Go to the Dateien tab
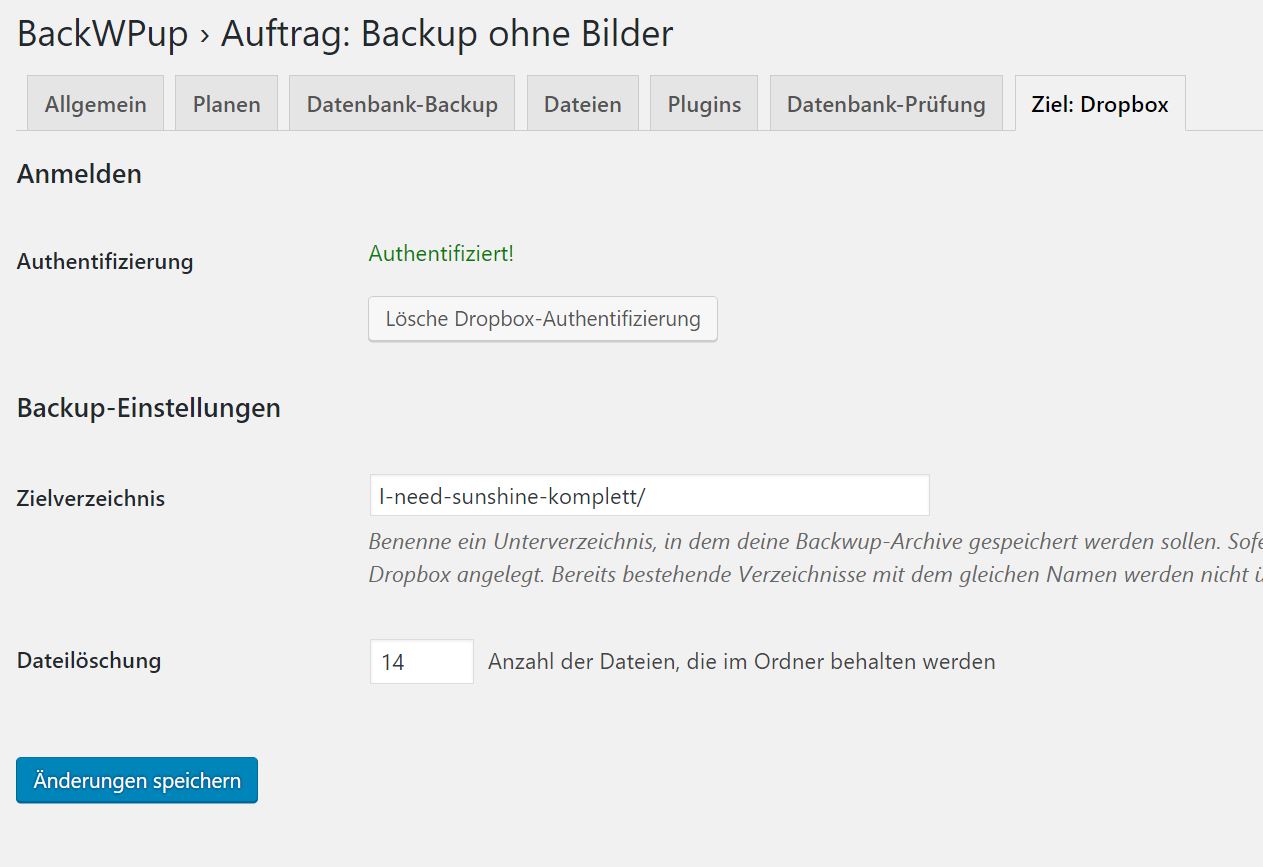 click(582, 104)
